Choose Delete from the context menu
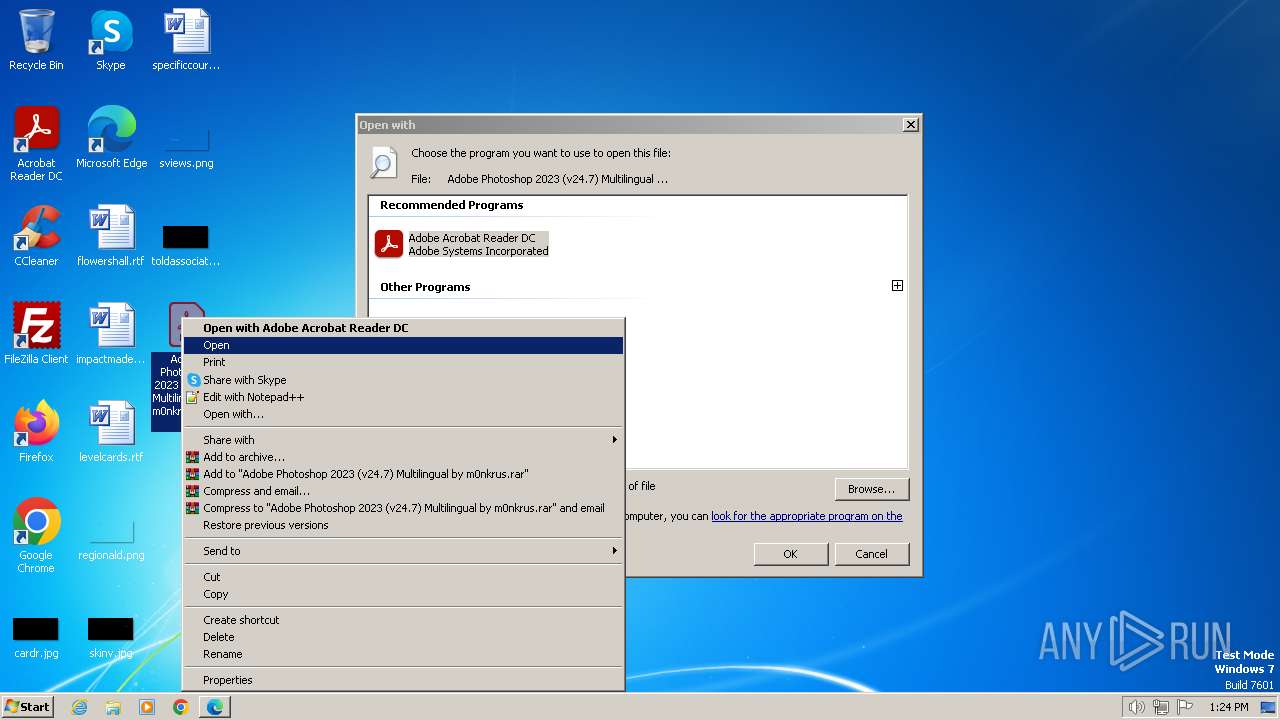1280x720 pixels. pos(402,637)
